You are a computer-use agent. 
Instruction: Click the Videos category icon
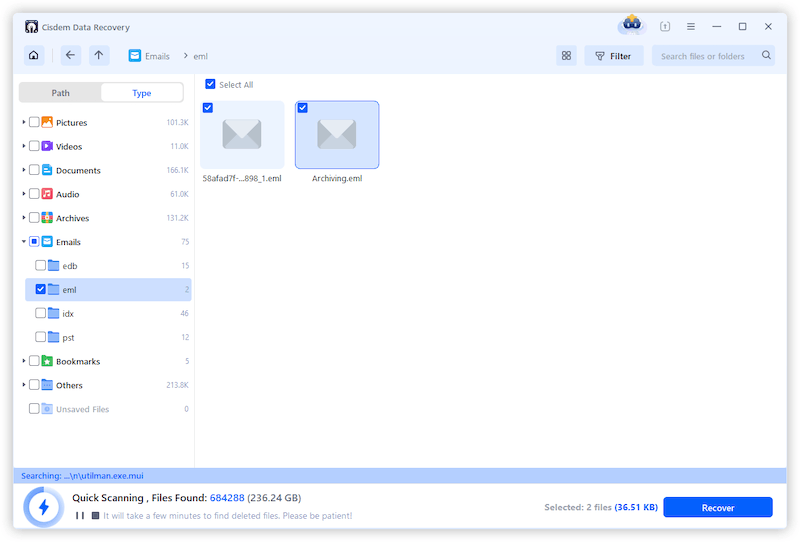(47, 146)
